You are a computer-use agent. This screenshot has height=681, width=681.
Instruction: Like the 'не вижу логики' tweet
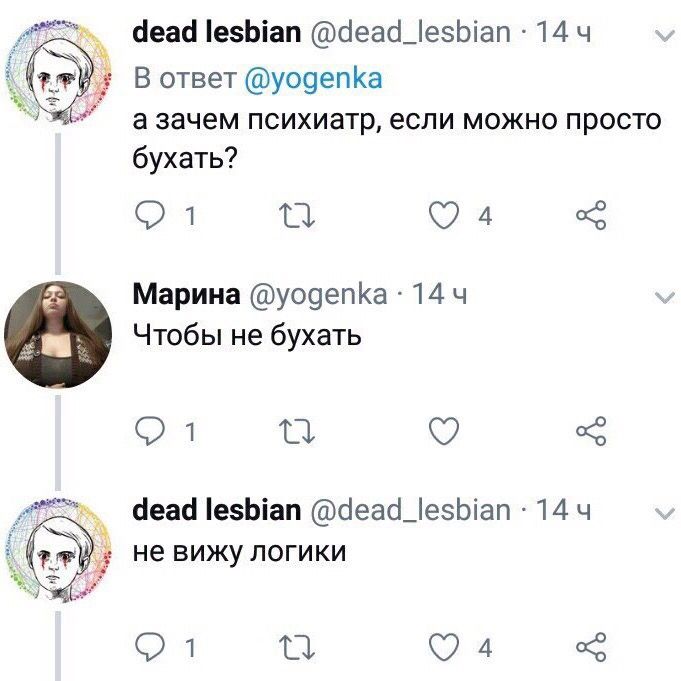tap(444, 647)
